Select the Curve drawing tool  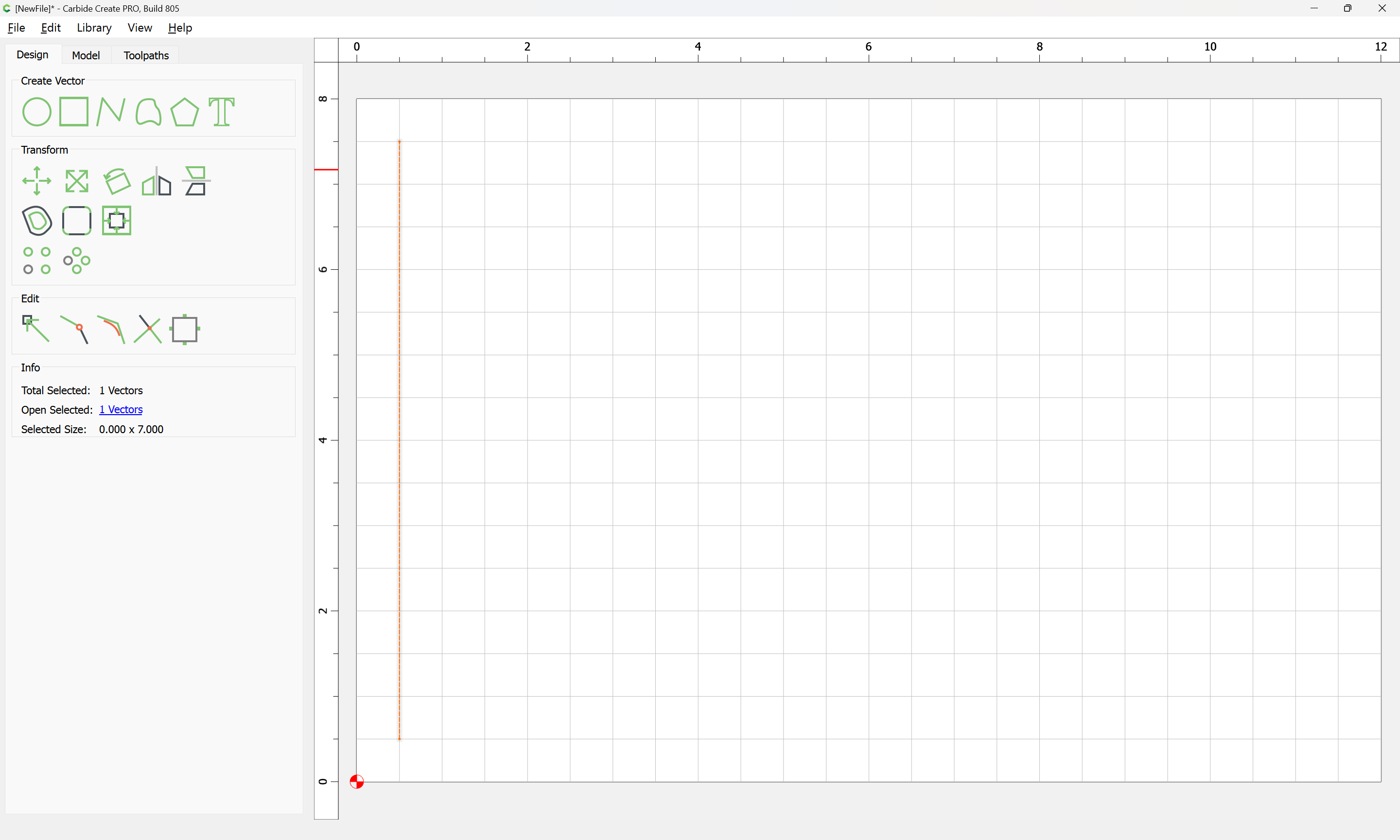pyautogui.click(x=148, y=112)
